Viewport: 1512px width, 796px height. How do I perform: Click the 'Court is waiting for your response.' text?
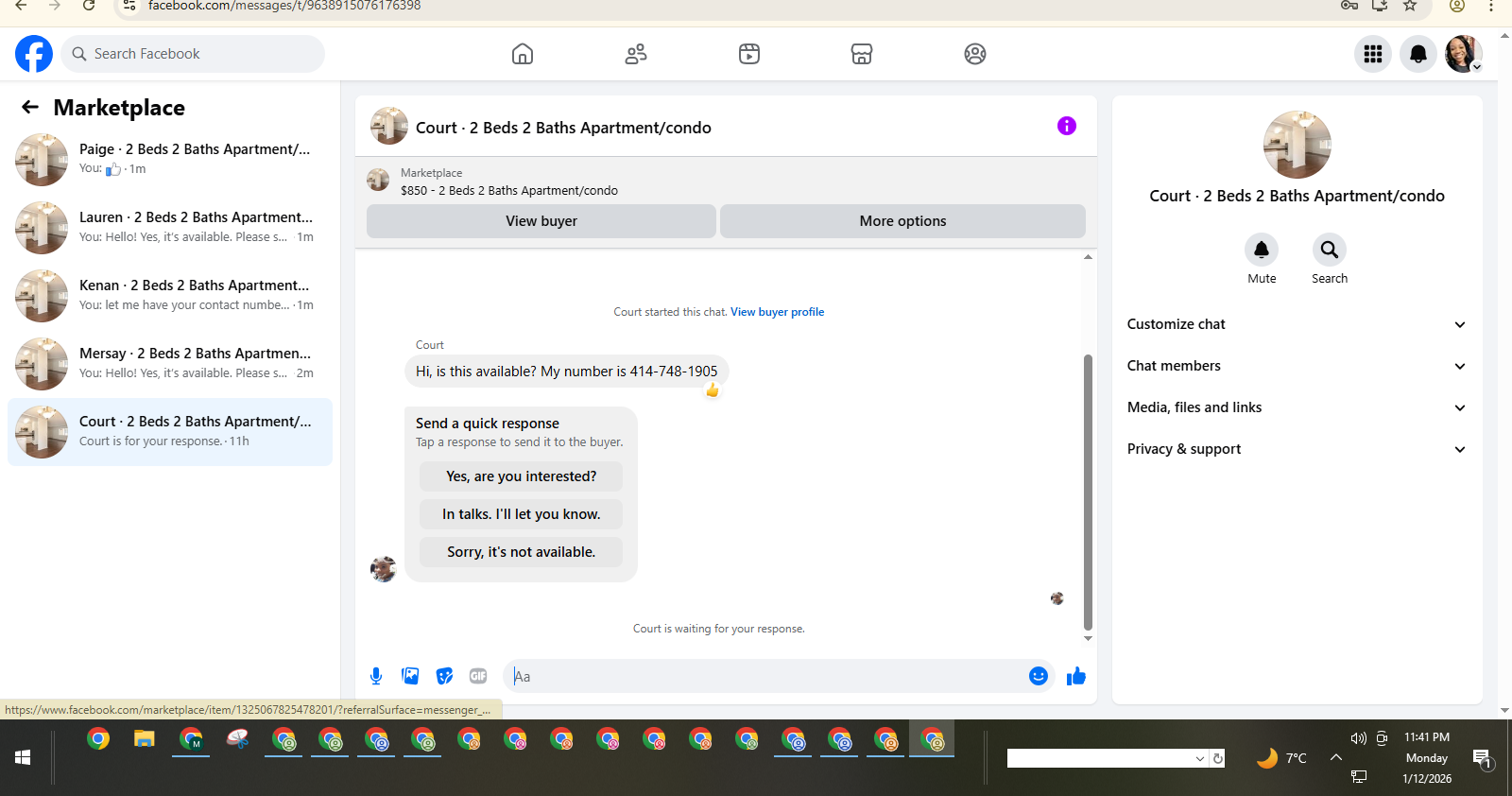[719, 629]
